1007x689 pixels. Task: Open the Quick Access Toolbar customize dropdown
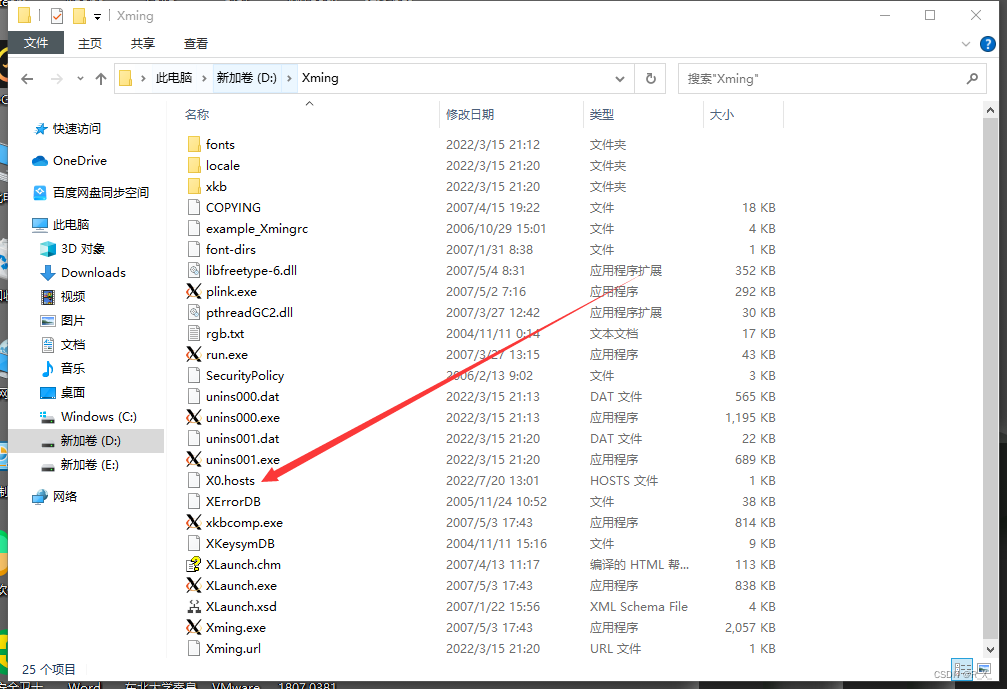click(98, 16)
